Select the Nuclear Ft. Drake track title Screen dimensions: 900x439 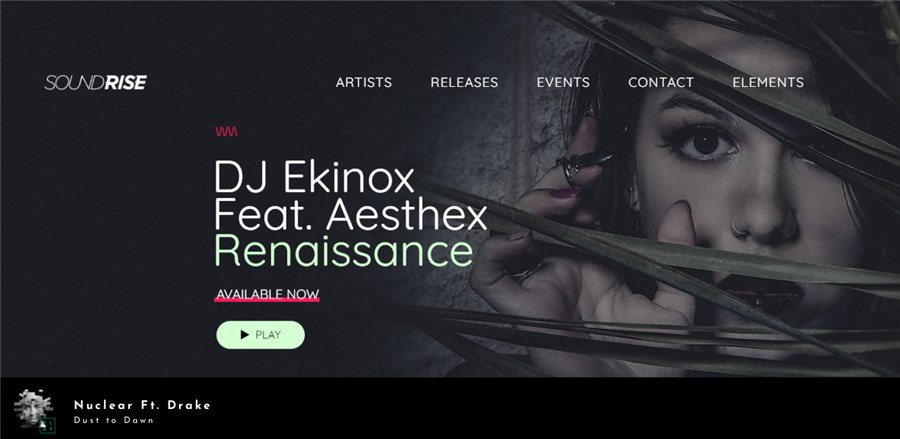pyautogui.click(x=142, y=405)
